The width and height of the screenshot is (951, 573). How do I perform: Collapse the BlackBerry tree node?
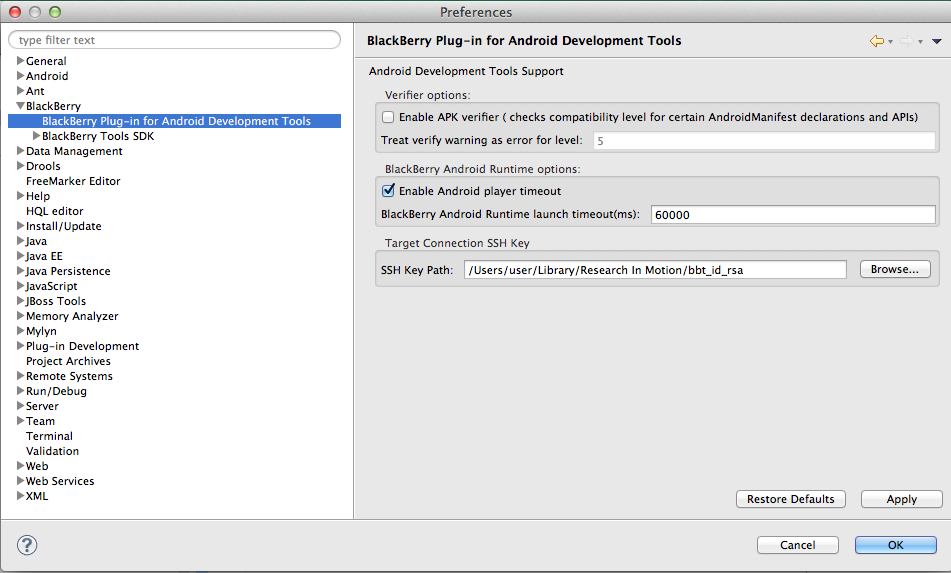tap(21, 106)
